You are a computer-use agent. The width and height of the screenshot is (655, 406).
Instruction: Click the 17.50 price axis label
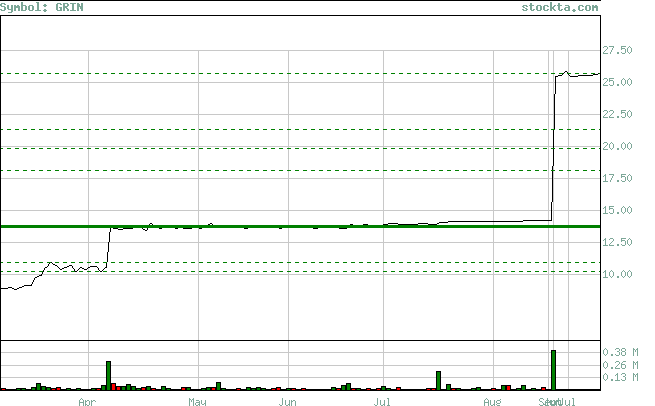[617, 178]
